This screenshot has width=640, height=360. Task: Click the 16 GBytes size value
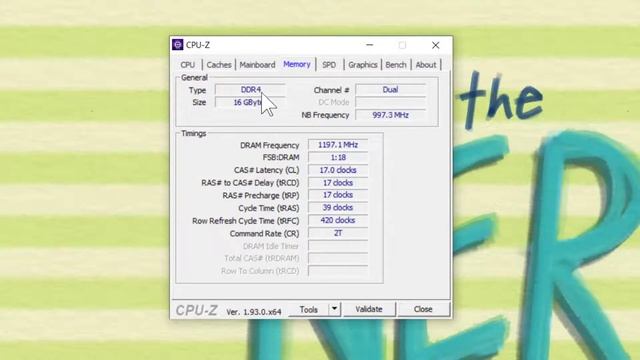coord(250,102)
